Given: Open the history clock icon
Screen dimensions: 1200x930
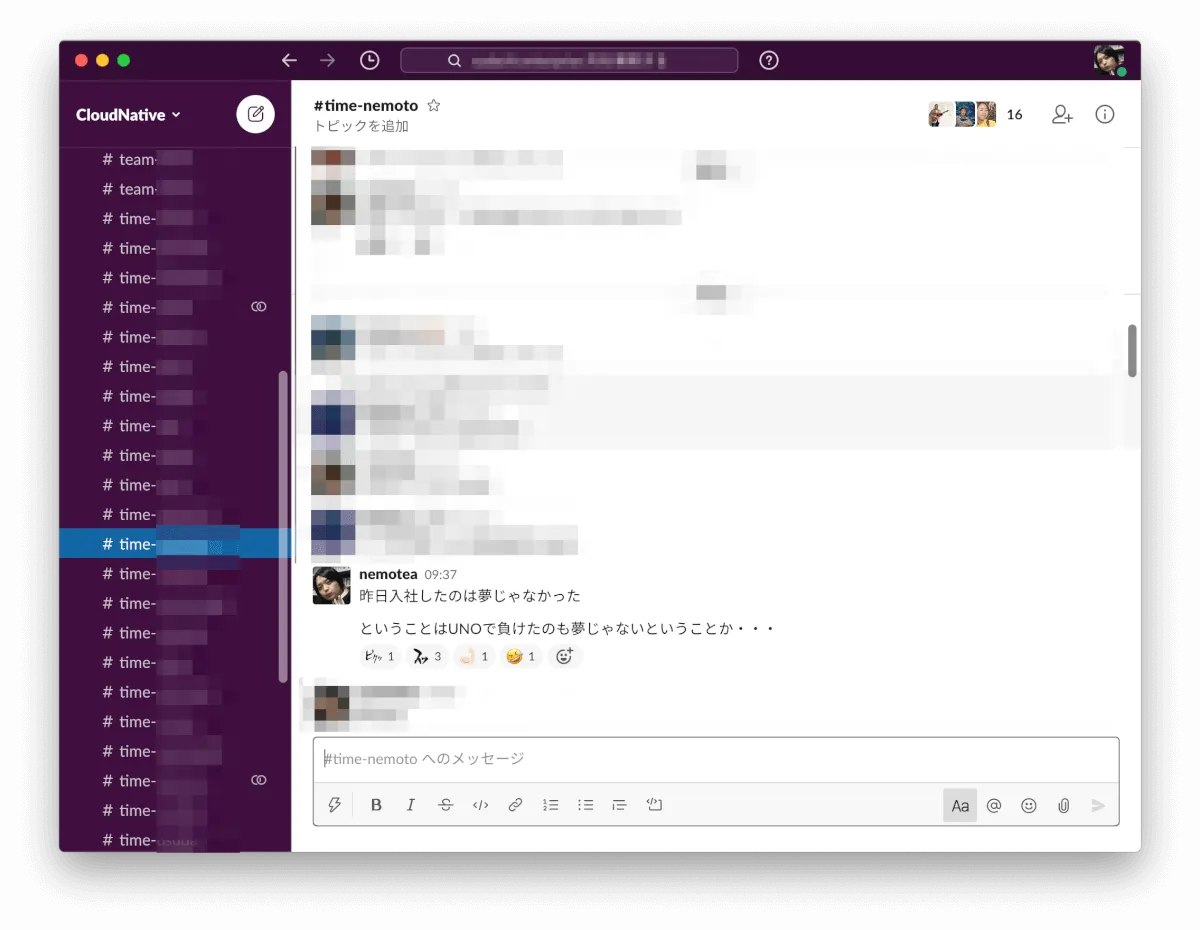Looking at the screenshot, I should point(369,60).
